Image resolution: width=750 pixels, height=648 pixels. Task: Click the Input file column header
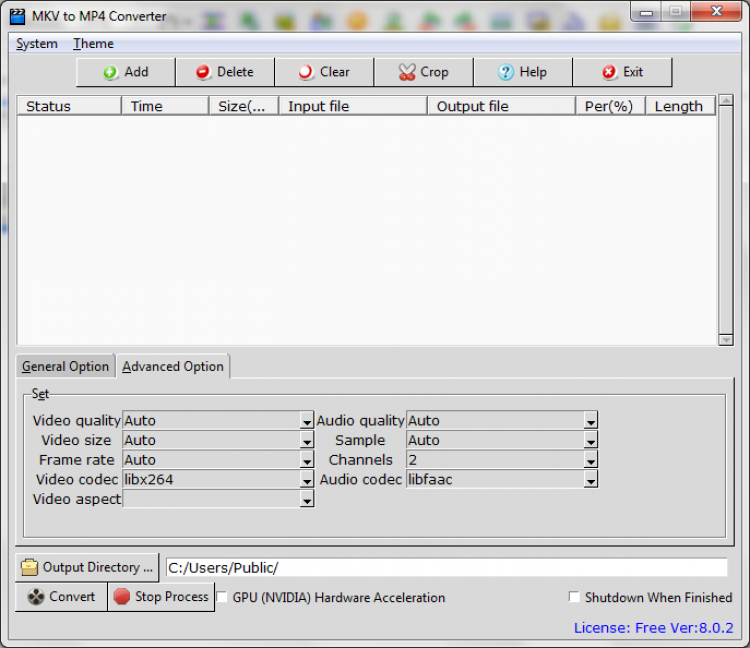pyautogui.click(x=353, y=106)
